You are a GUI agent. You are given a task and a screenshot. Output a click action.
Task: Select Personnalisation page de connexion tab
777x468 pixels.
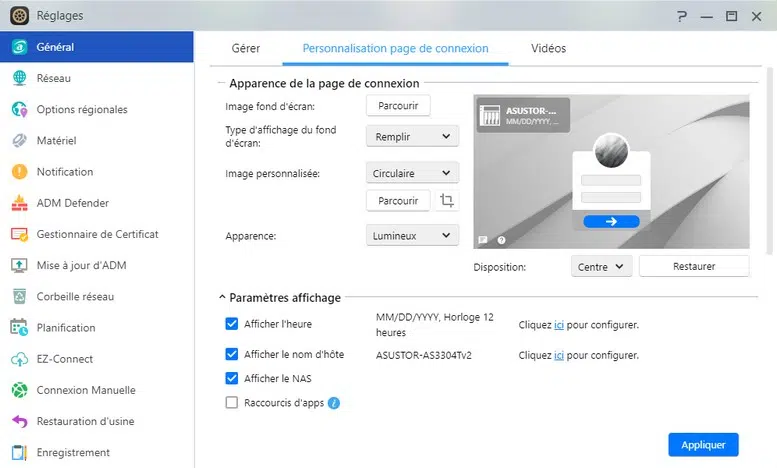point(395,49)
